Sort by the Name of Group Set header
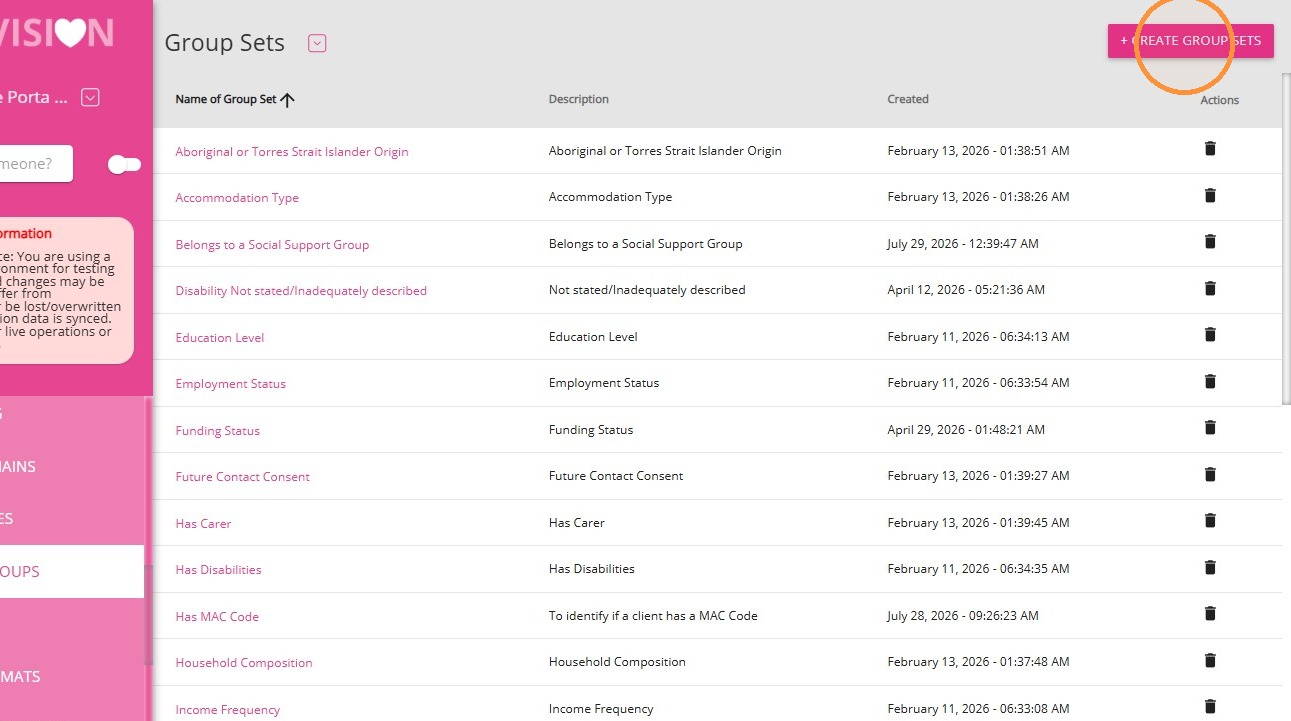The image size is (1291, 721). [x=226, y=100]
